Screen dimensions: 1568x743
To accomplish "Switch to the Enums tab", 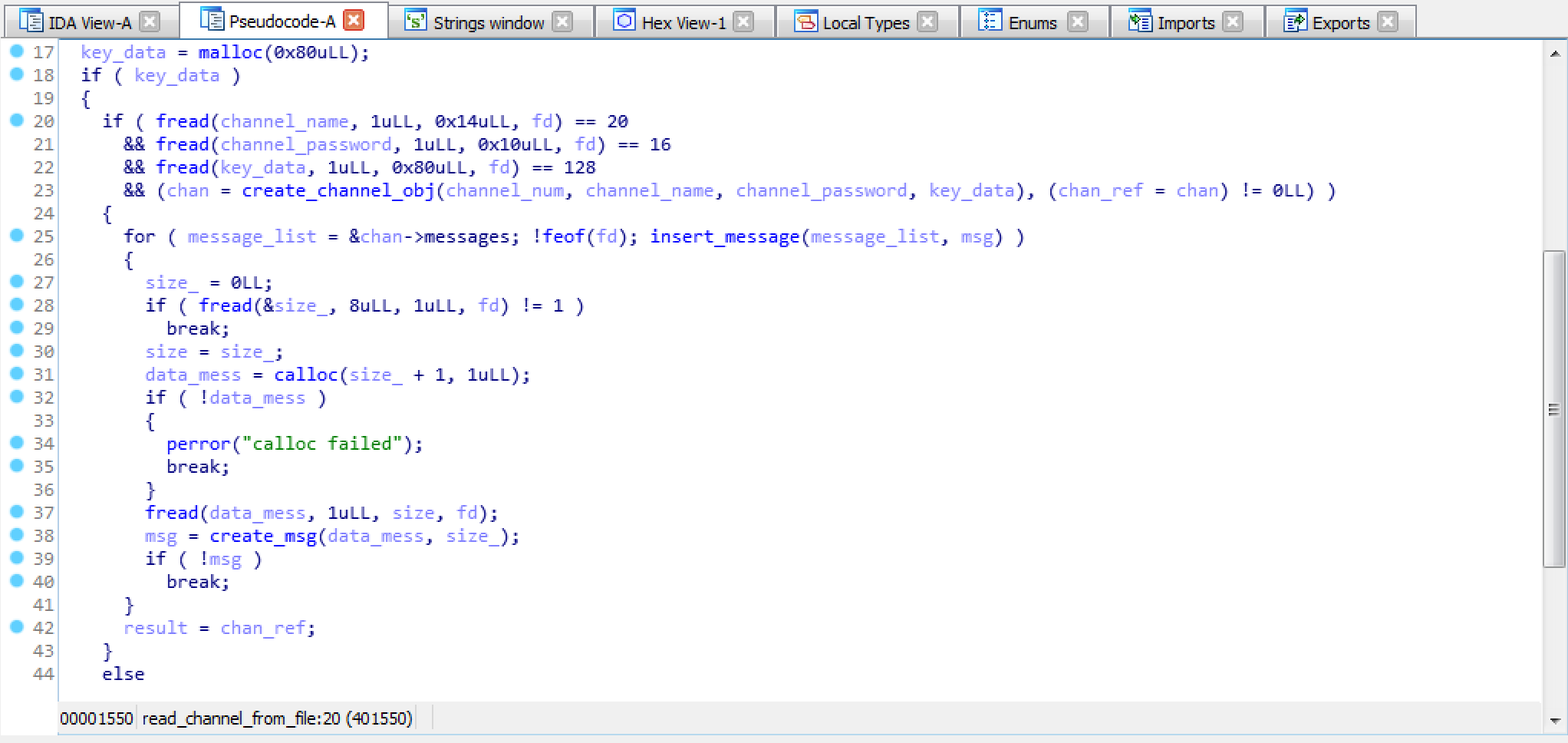I will tap(1033, 22).
